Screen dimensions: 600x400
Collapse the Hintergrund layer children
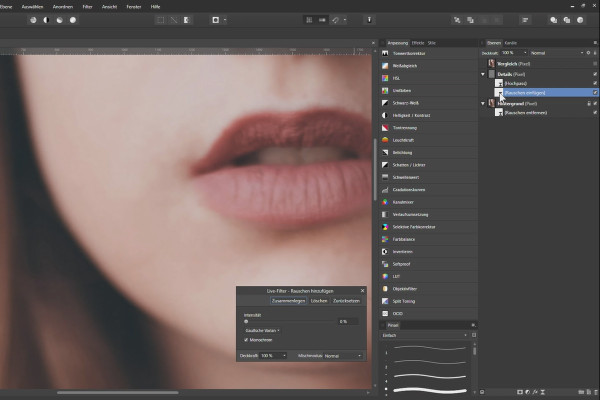[483, 103]
